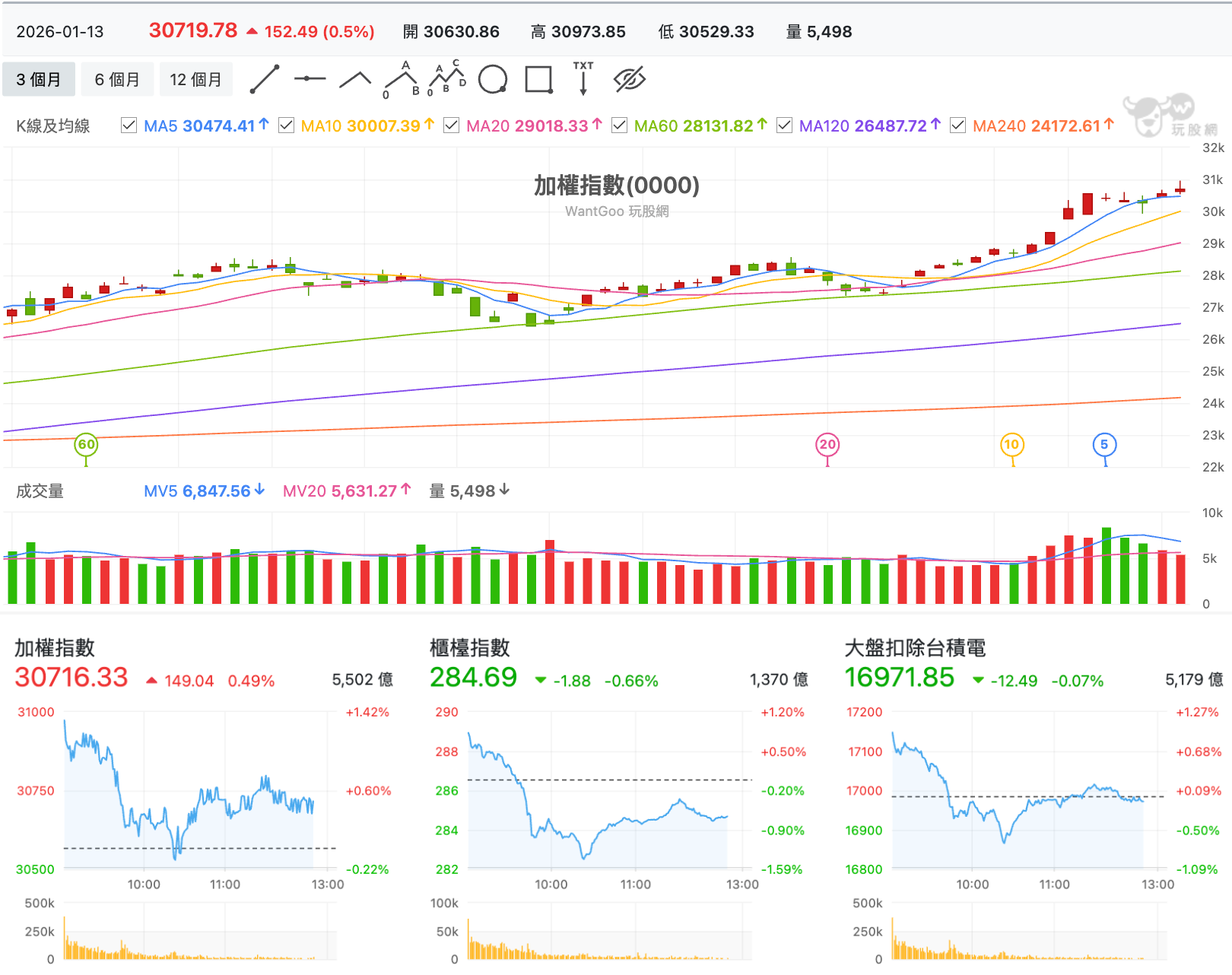Select the horizontal line drawing tool
This screenshot has height=975, width=1232.
[x=310, y=79]
